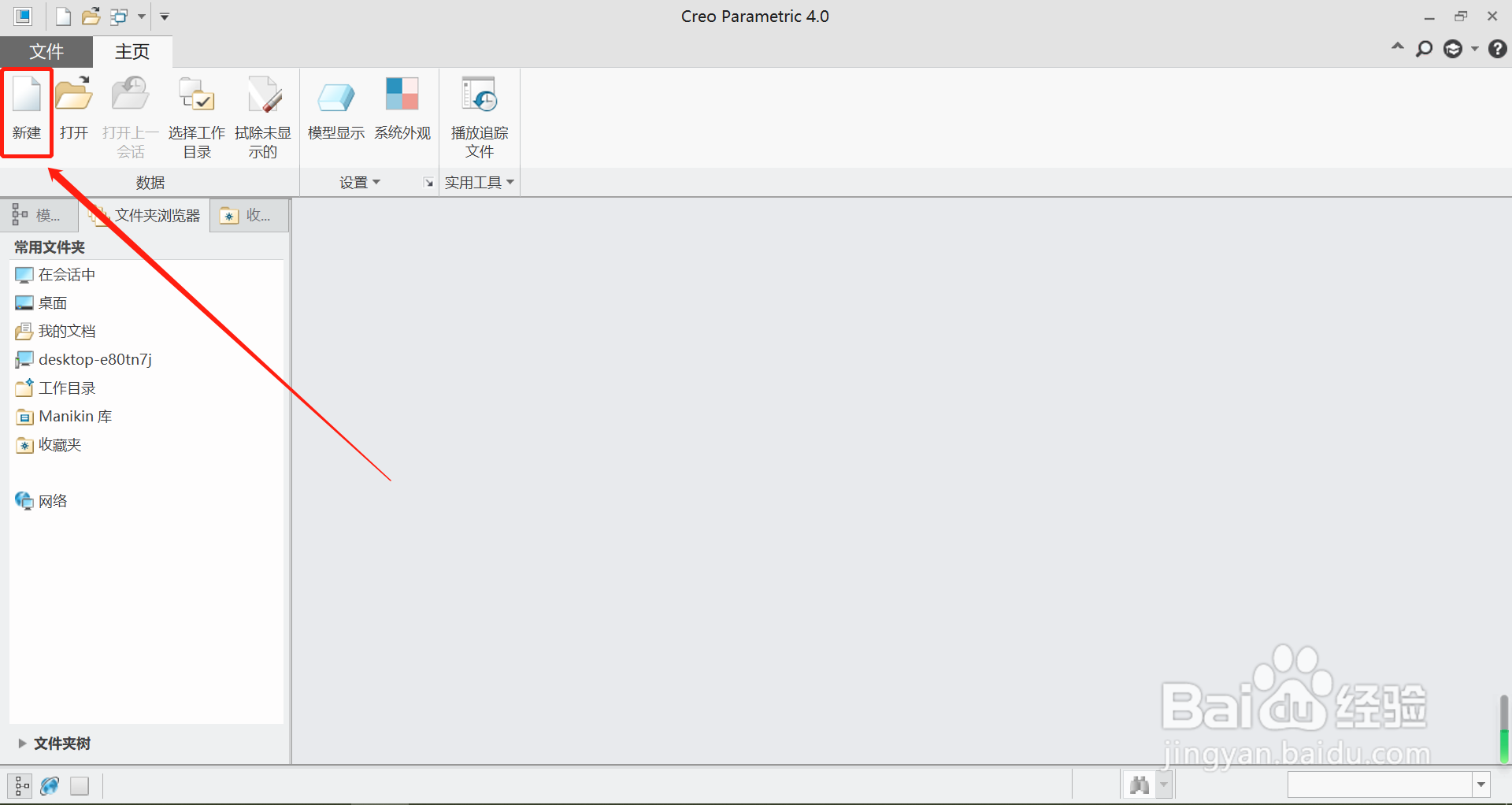Open the learning connector dropdown arrow
Screen dimensions: 1512x805
(1474, 49)
